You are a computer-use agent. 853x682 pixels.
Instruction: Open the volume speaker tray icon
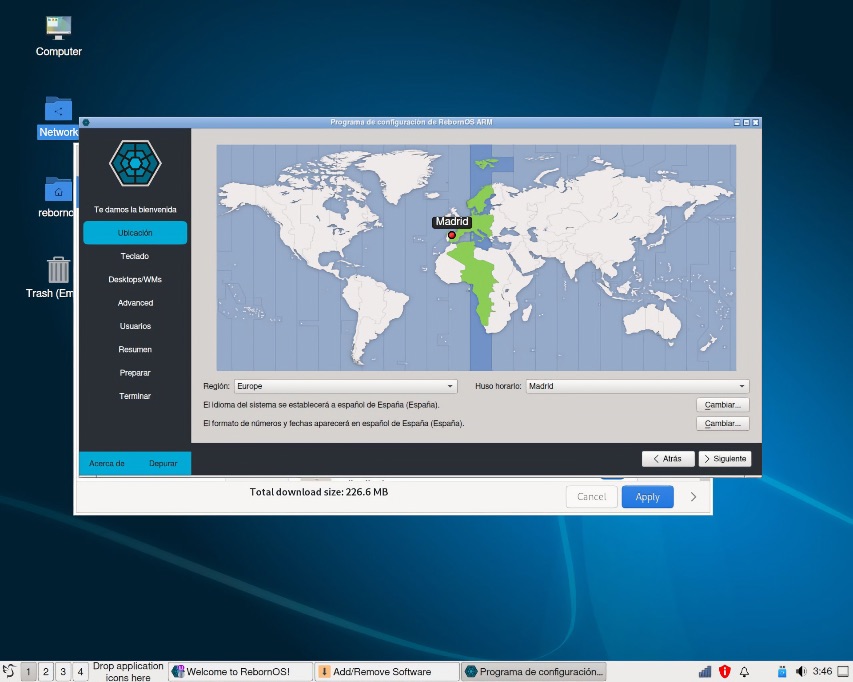[x=801, y=671]
